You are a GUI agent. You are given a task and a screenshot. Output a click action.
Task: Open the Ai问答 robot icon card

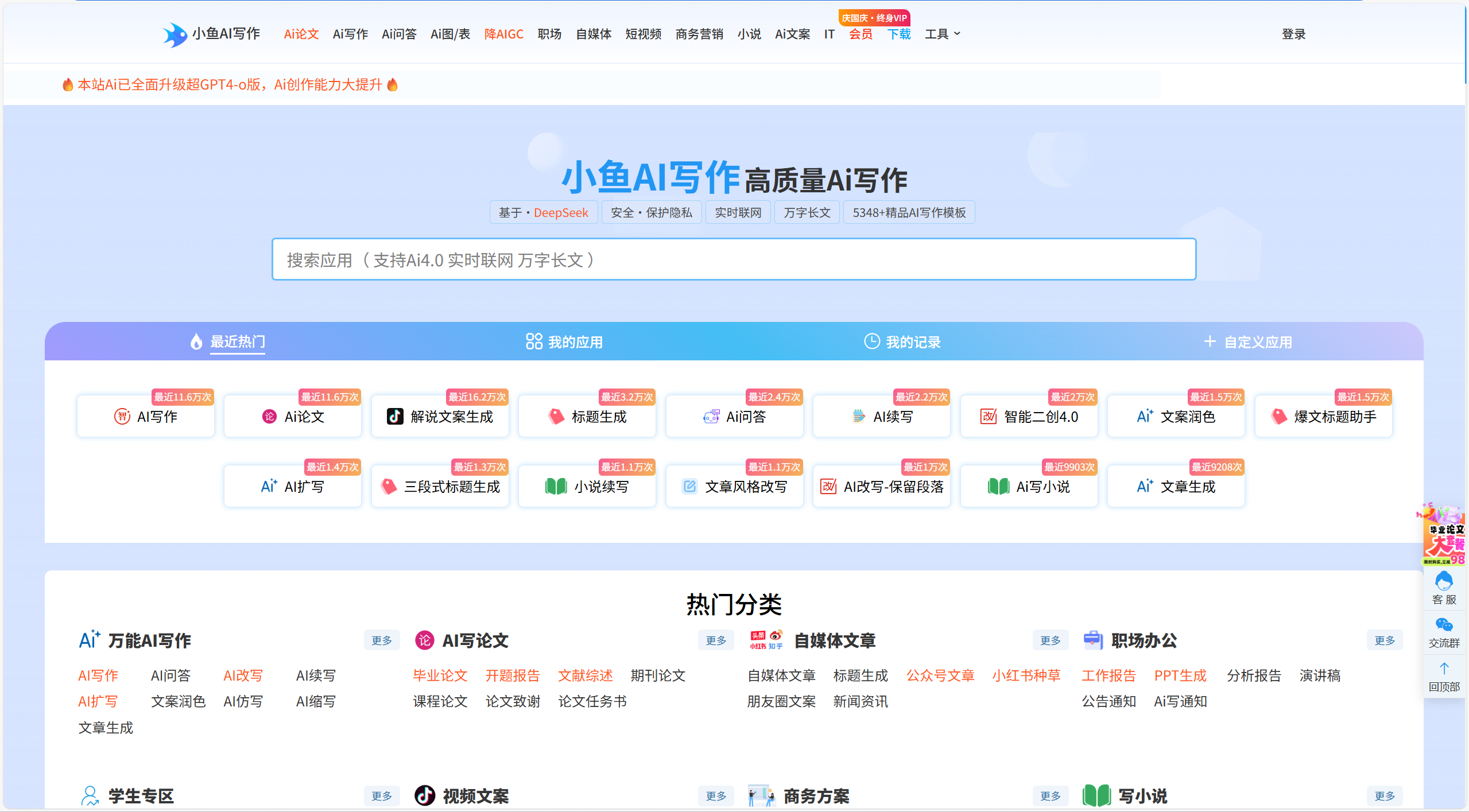735,417
